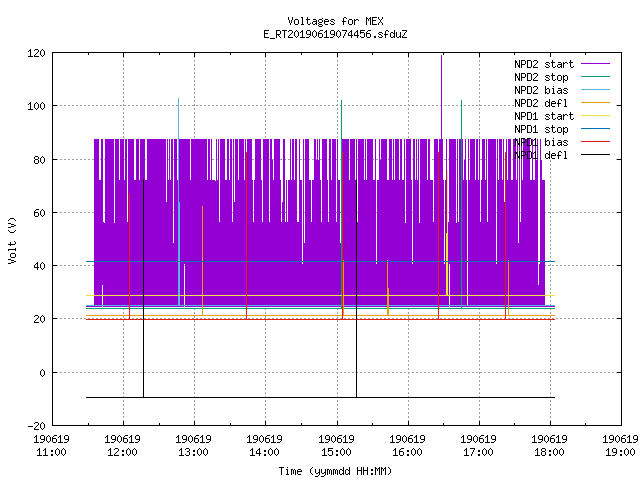Click the 'NPD1 stop' legend label
The image size is (640, 480).
pyautogui.click(x=541, y=129)
